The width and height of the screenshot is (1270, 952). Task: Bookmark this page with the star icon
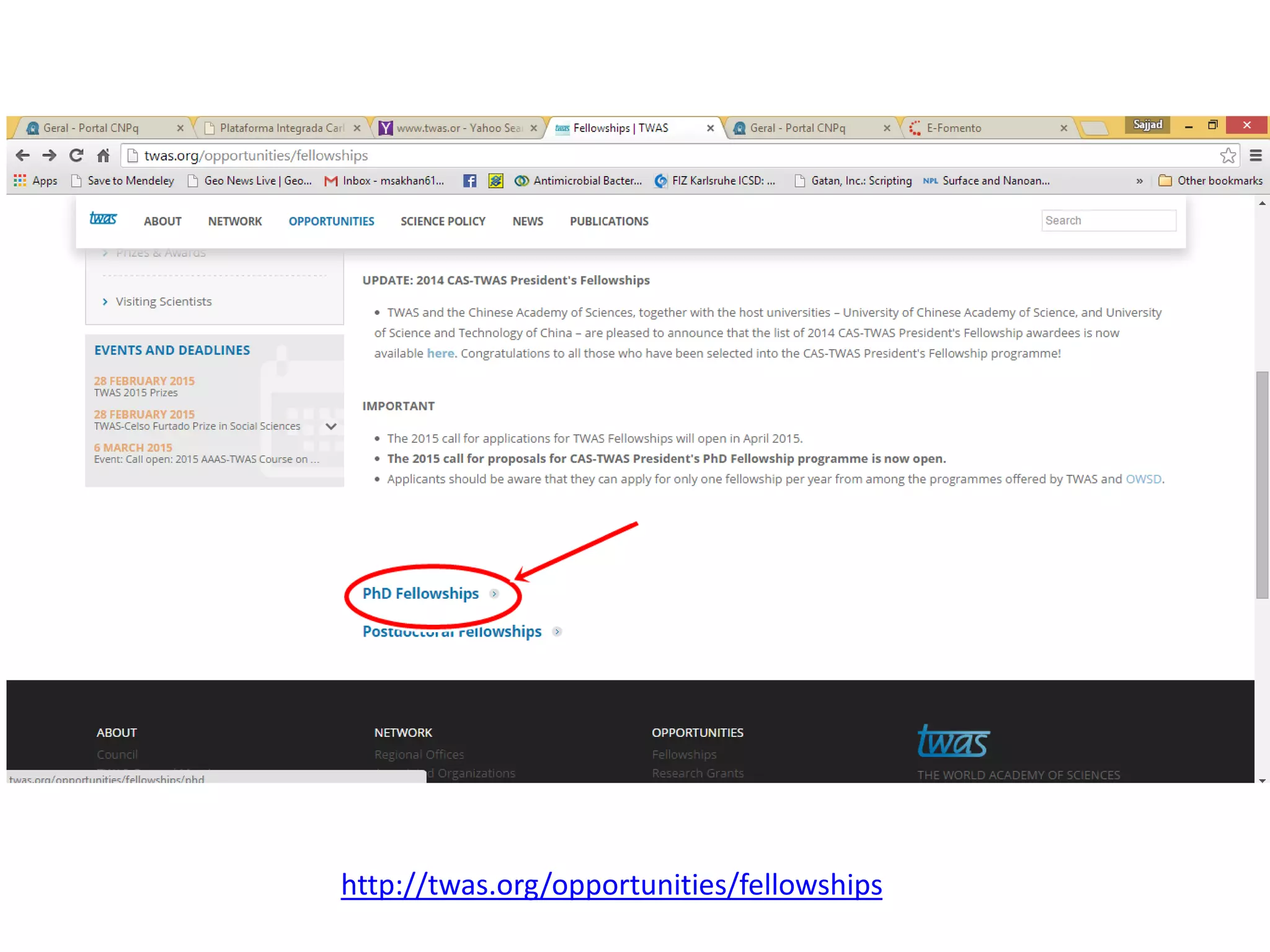click(x=1228, y=156)
